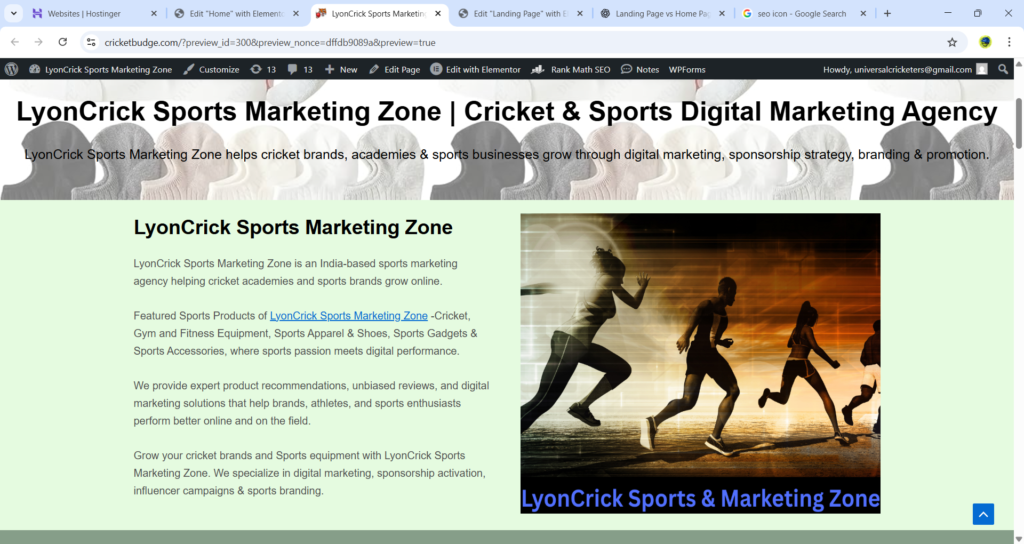Click the plus icon beside New
Image resolution: width=1024 pixels, height=544 pixels.
329,69
